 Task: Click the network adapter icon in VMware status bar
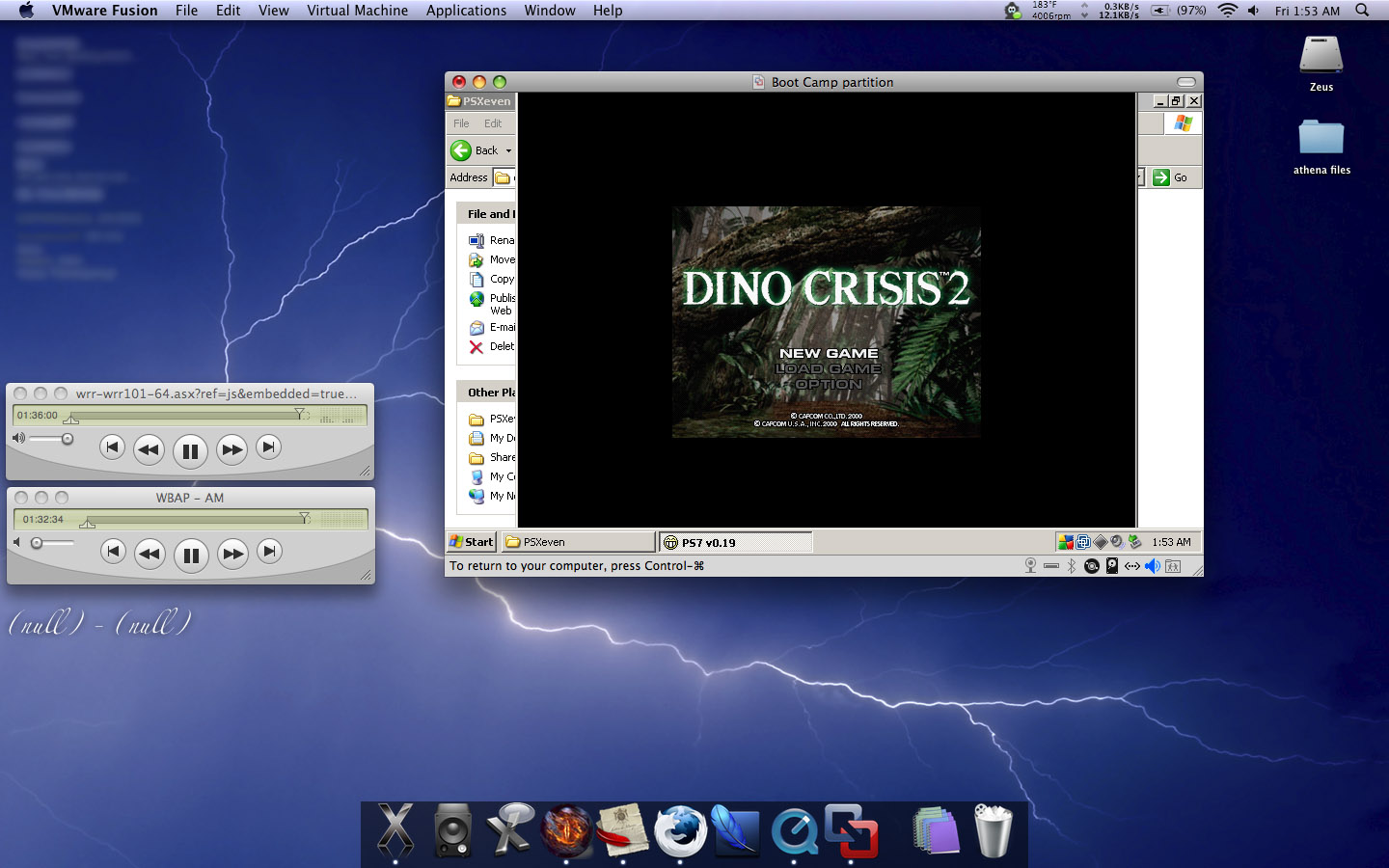coord(1132,566)
